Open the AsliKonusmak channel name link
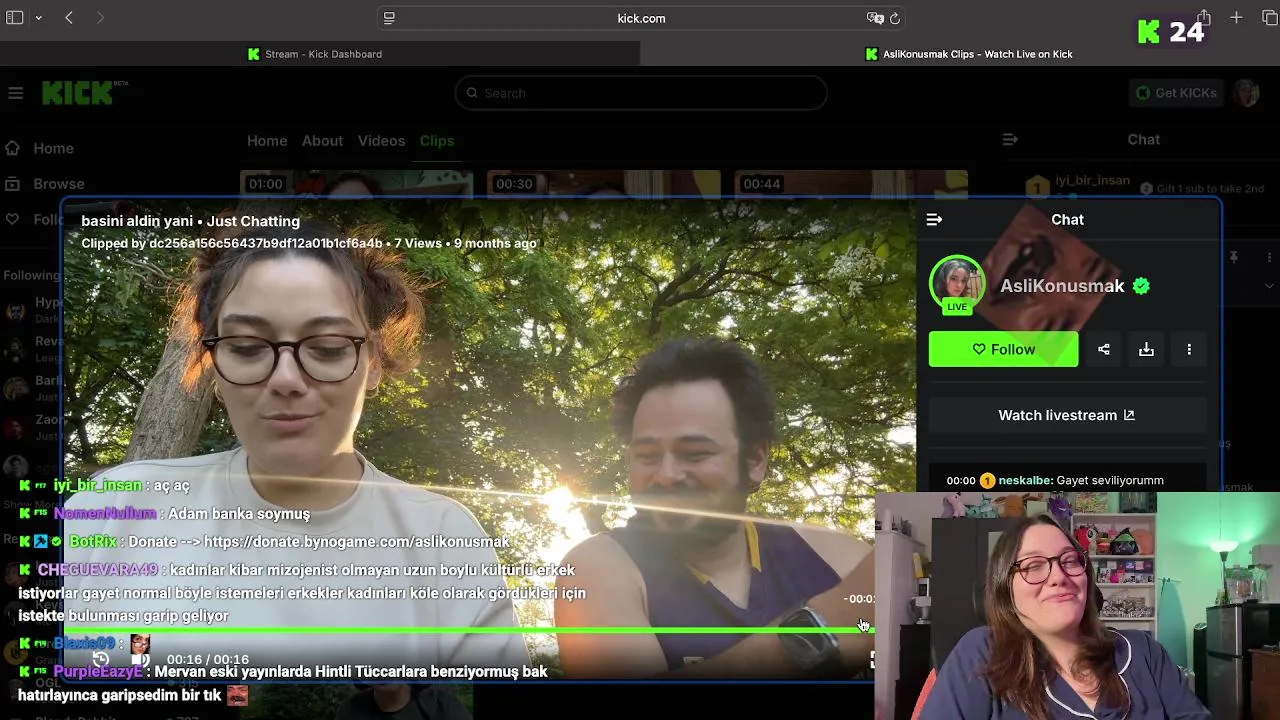 [x=1062, y=286]
